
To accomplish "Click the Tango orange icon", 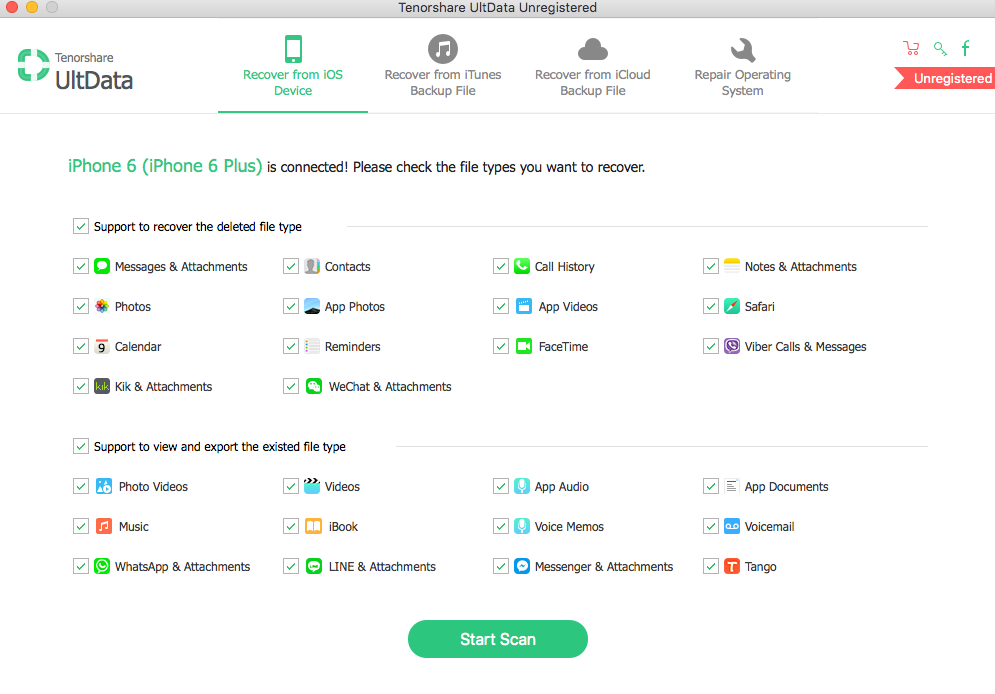I will 732,566.
